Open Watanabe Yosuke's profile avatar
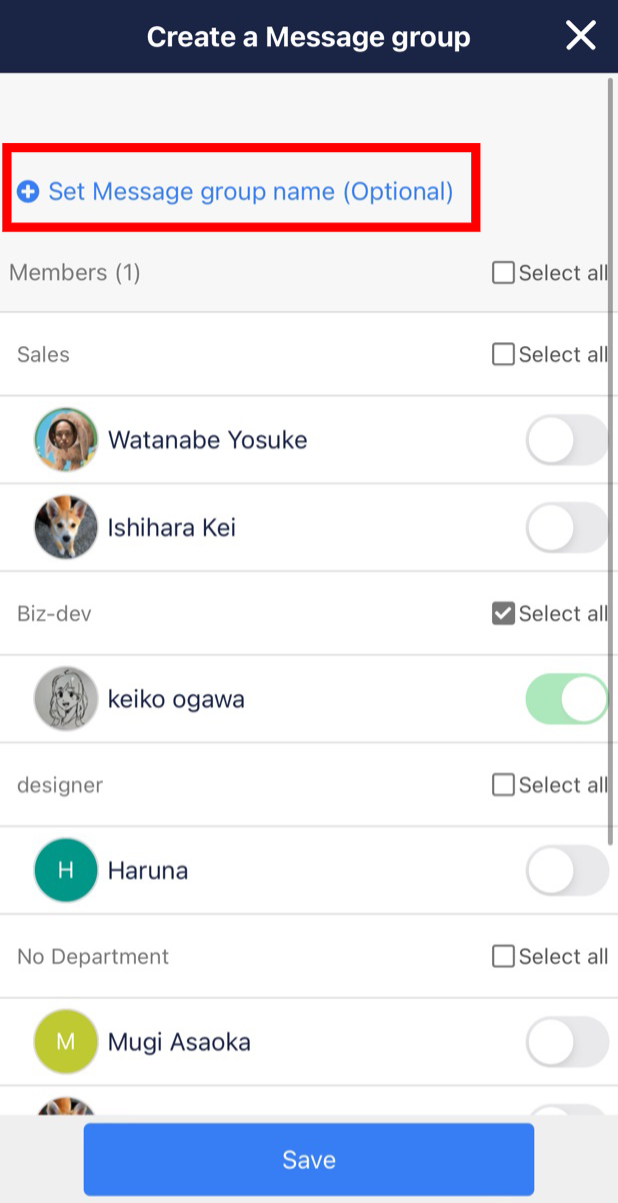Image resolution: width=618 pixels, height=1203 pixels. 65,440
